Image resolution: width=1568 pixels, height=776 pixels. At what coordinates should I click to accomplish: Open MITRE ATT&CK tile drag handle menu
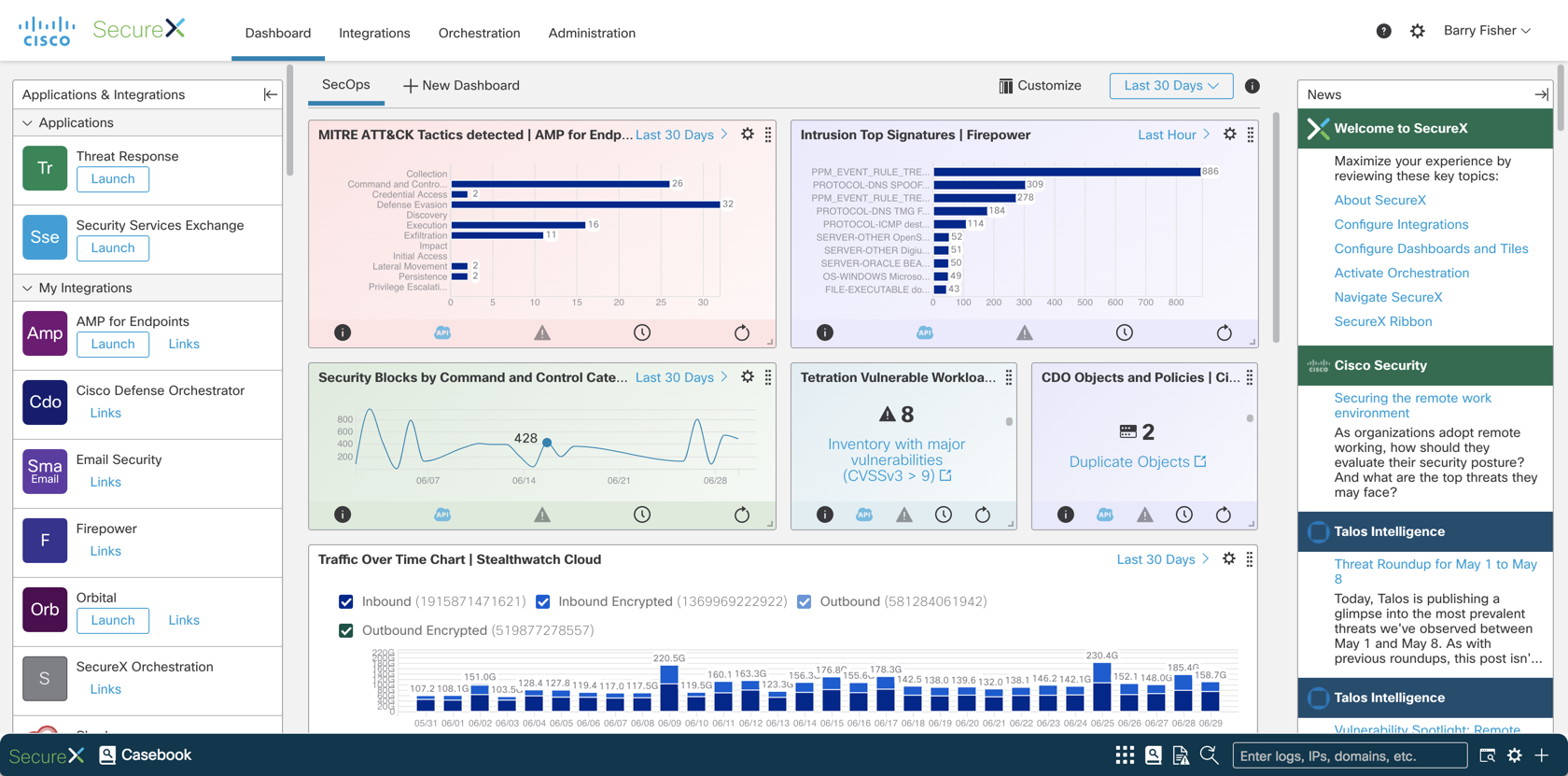click(768, 134)
